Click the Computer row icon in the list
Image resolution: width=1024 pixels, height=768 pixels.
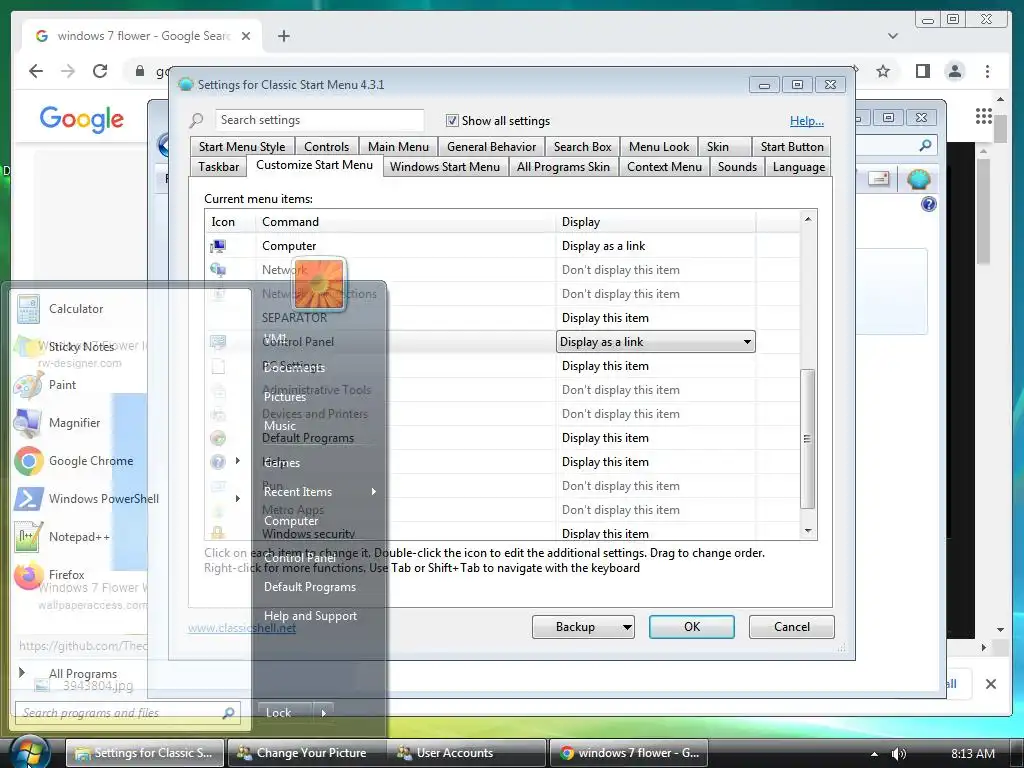[x=217, y=246]
